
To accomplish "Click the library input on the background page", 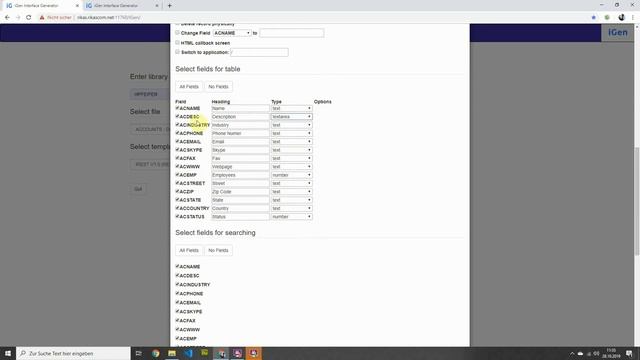I will click(x=150, y=94).
